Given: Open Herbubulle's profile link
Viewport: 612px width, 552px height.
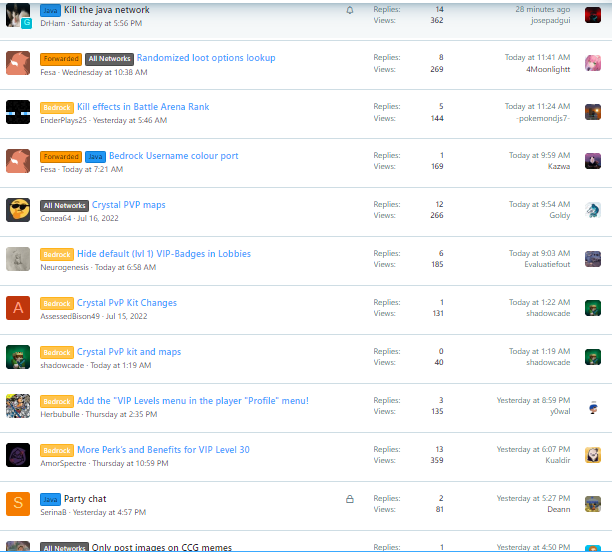Looking at the screenshot, I should pyautogui.click(x=60, y=414).
